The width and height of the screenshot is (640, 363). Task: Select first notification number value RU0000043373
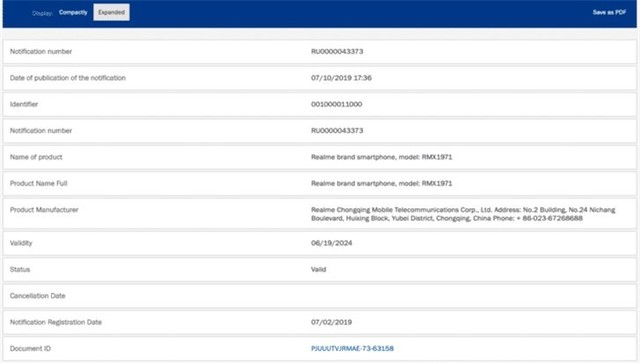tap(337, 51)
